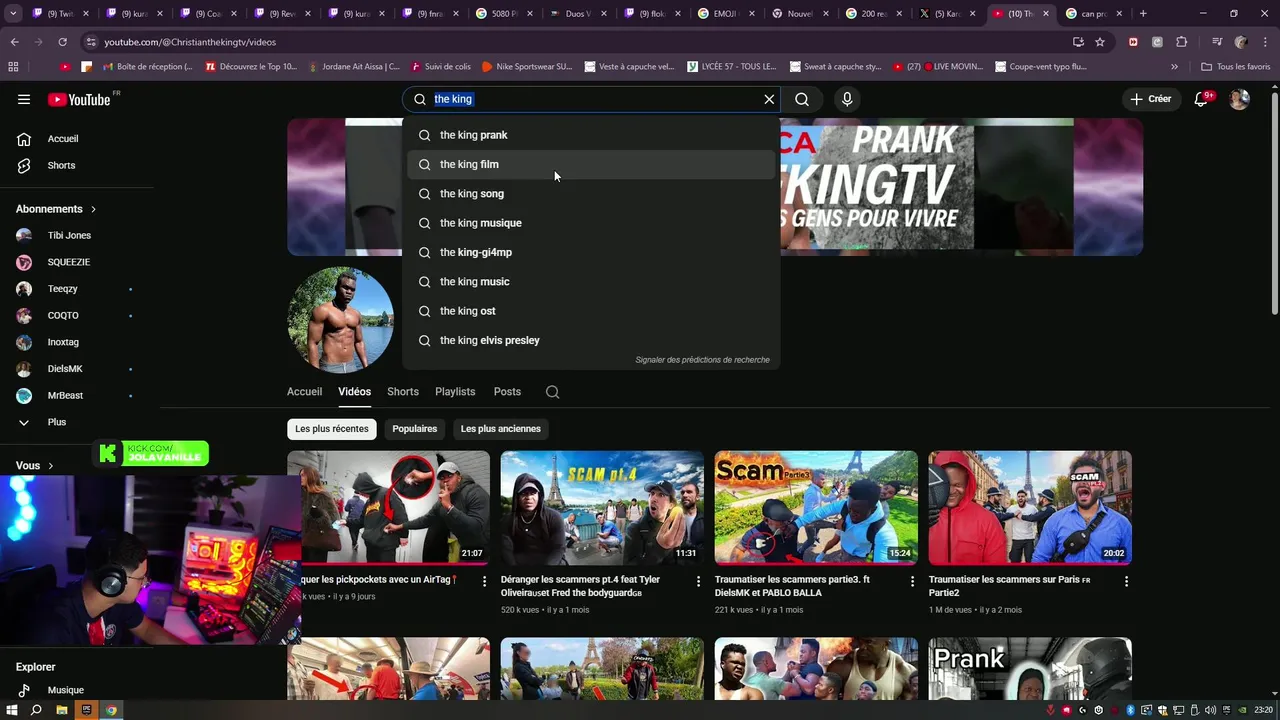Open the YouTube hamburger guide menu
This screenshot has width=1280, height=720.
[x=24, y=99]
